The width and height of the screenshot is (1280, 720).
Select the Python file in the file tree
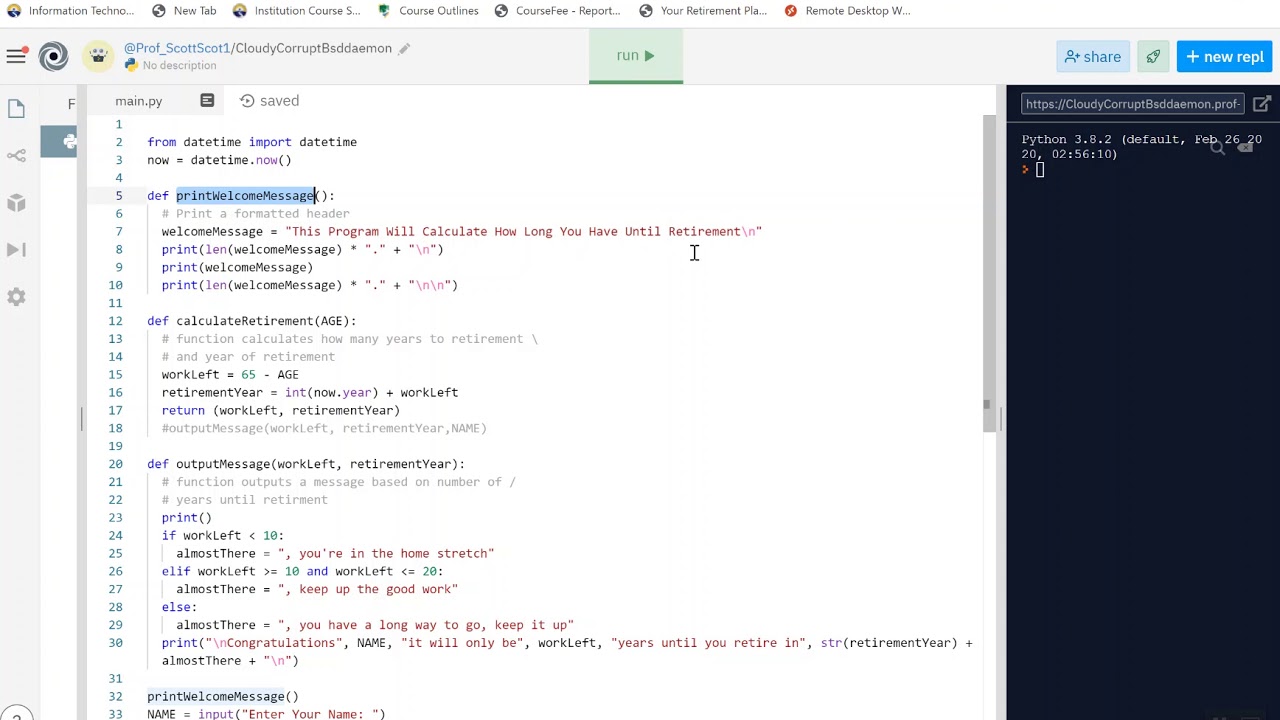(58, 141)
